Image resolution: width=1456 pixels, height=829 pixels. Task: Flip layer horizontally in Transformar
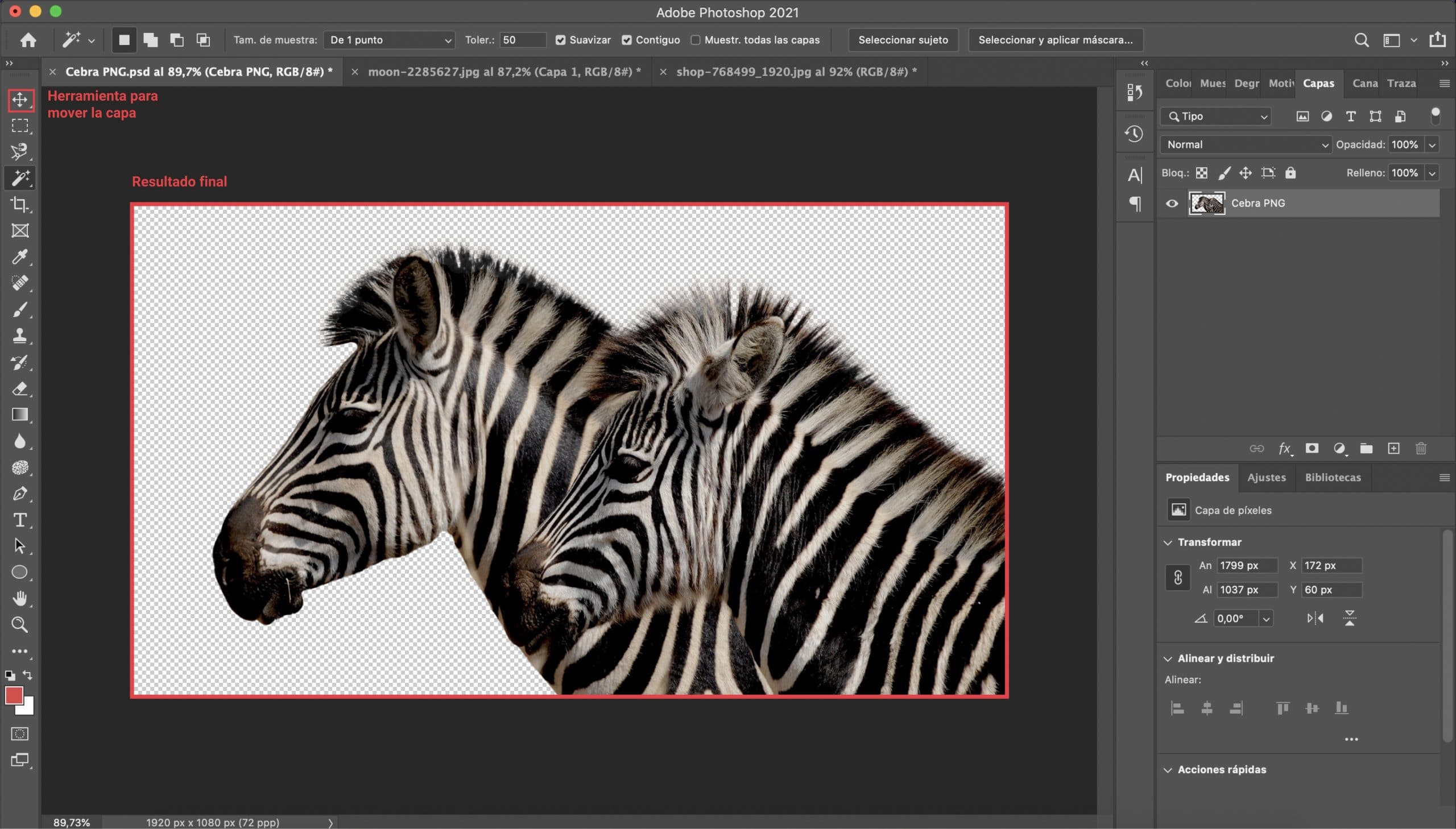pyautogui.click(x=1316, y=618)
